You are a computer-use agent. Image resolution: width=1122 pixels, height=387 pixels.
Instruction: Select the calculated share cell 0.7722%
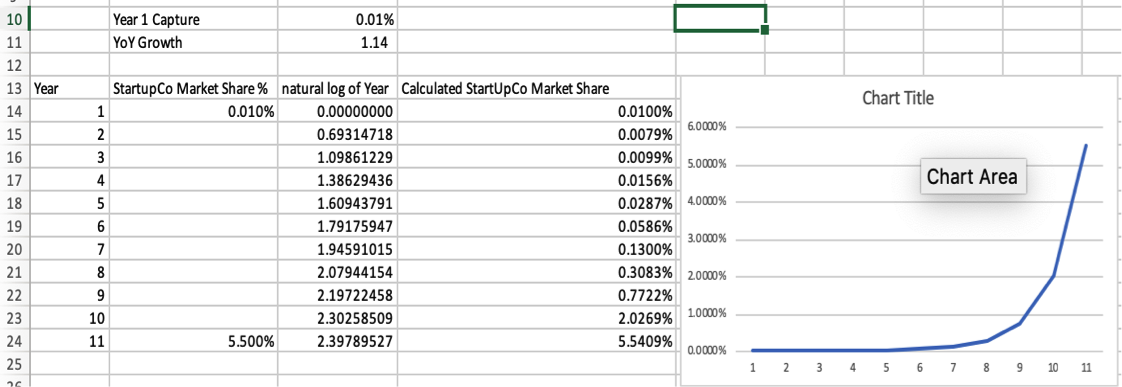coord(536,296)
